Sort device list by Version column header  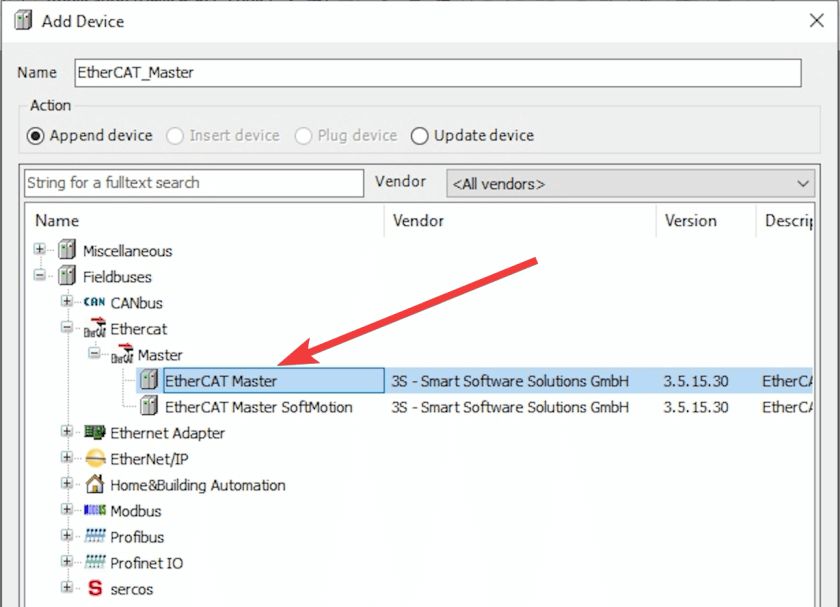click(706, 221)
